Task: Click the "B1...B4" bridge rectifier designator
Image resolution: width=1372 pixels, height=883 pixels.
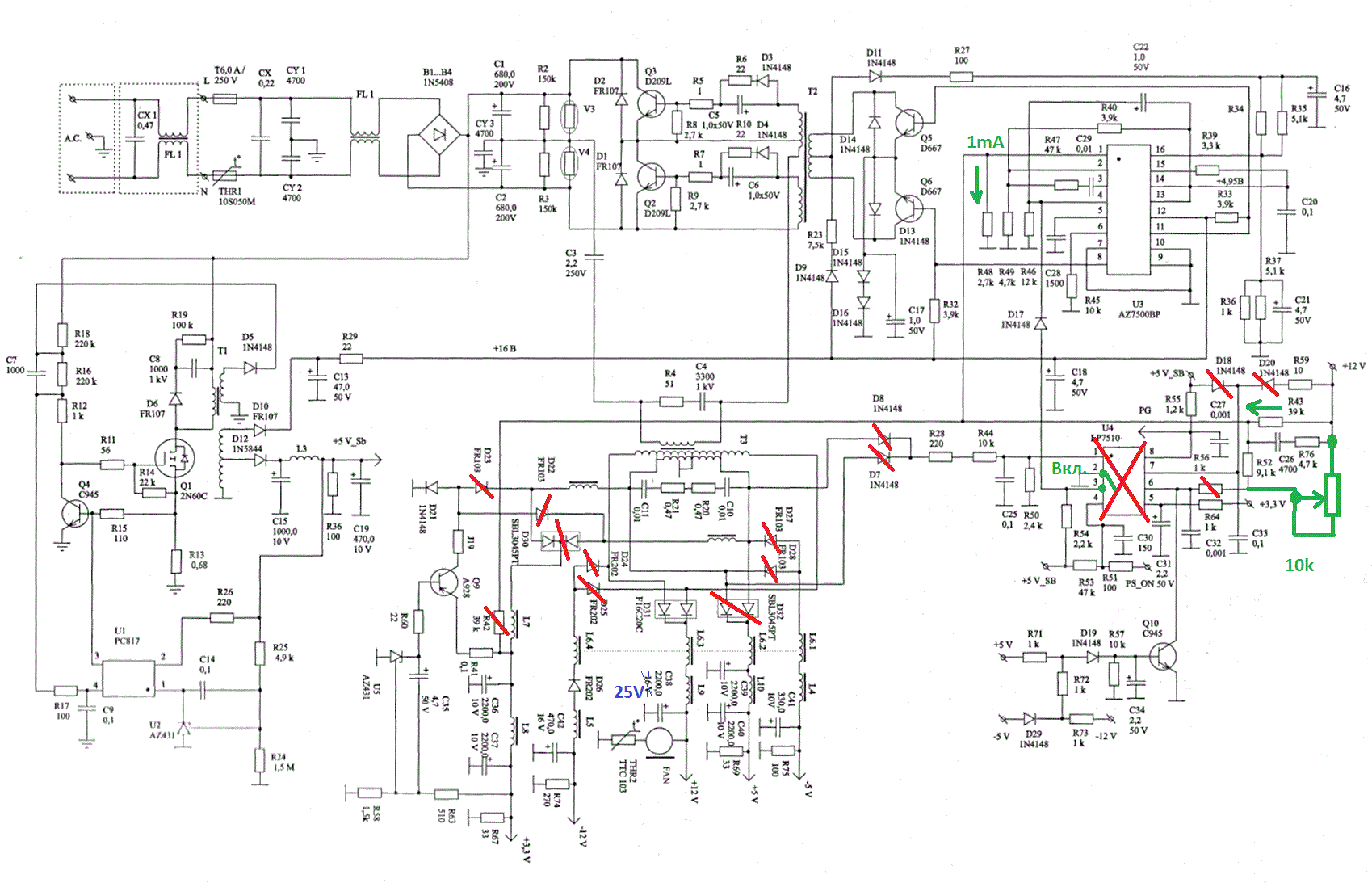Action: click(x=438, y=72)
